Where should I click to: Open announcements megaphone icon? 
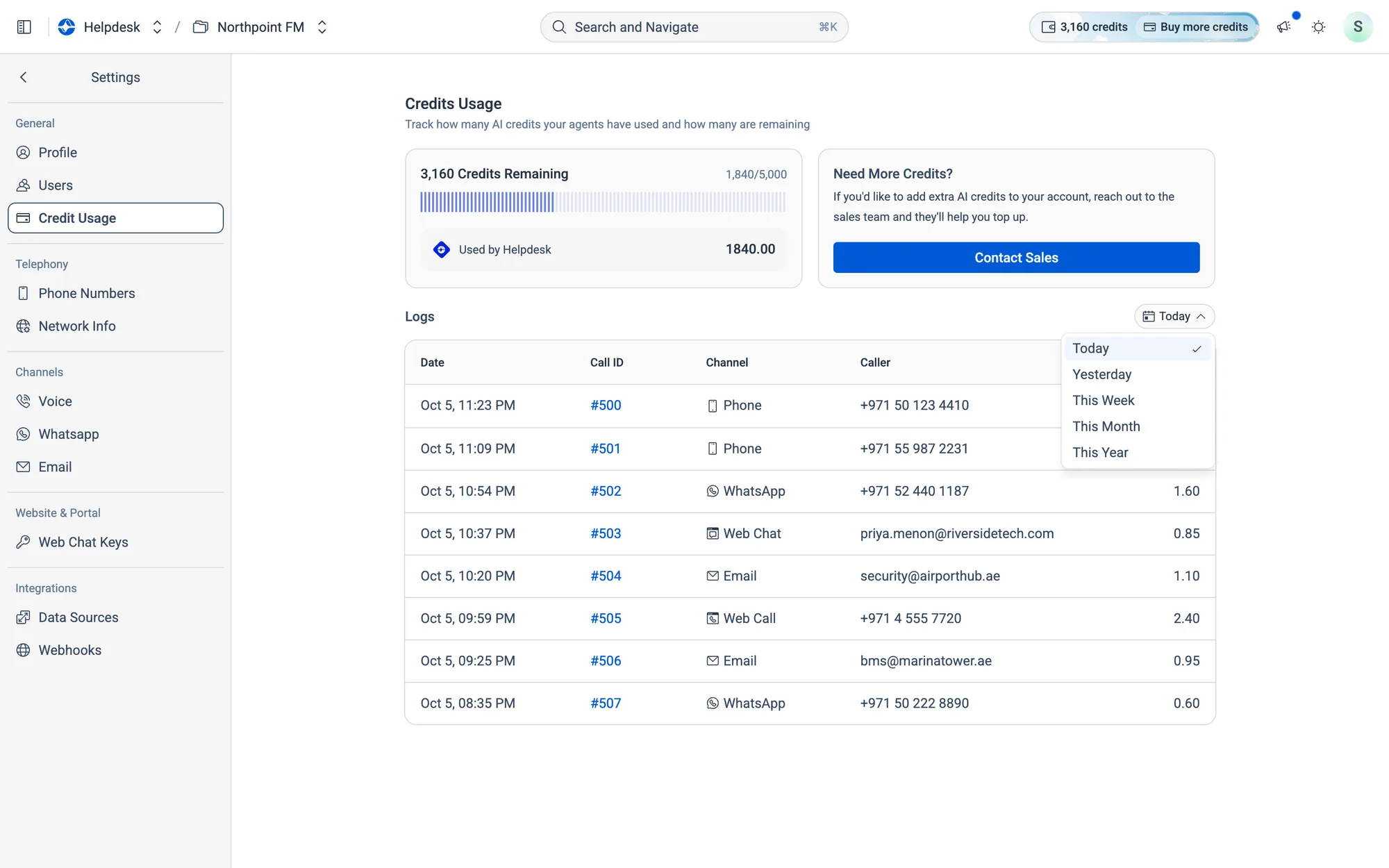pos(1283,27)
